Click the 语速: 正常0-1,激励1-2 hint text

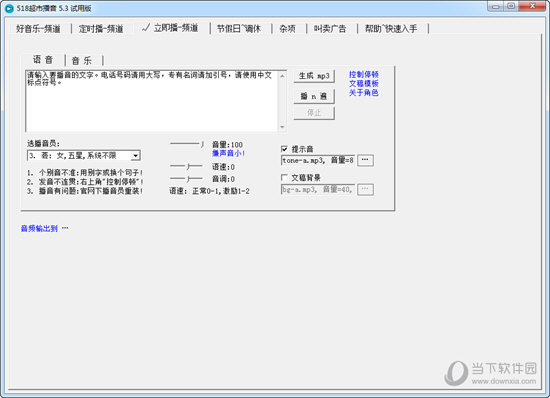pyautogui.click(x=209, y=191)
